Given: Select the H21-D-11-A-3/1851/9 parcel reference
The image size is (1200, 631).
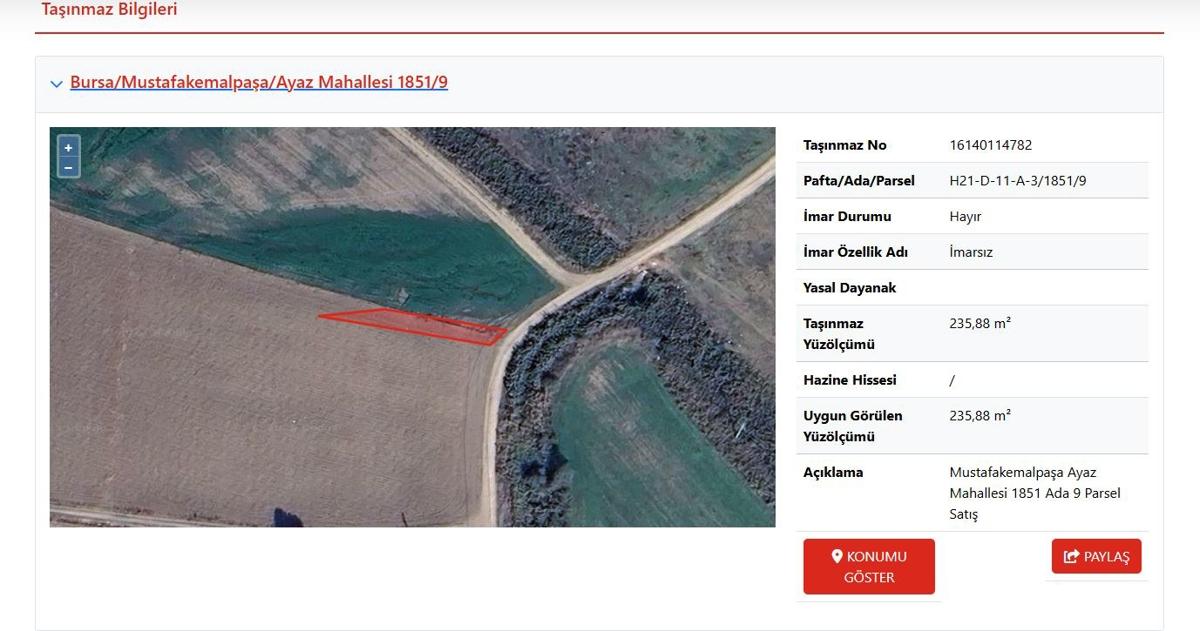Looking at the screenshot, I should (x=1017, y=181).
